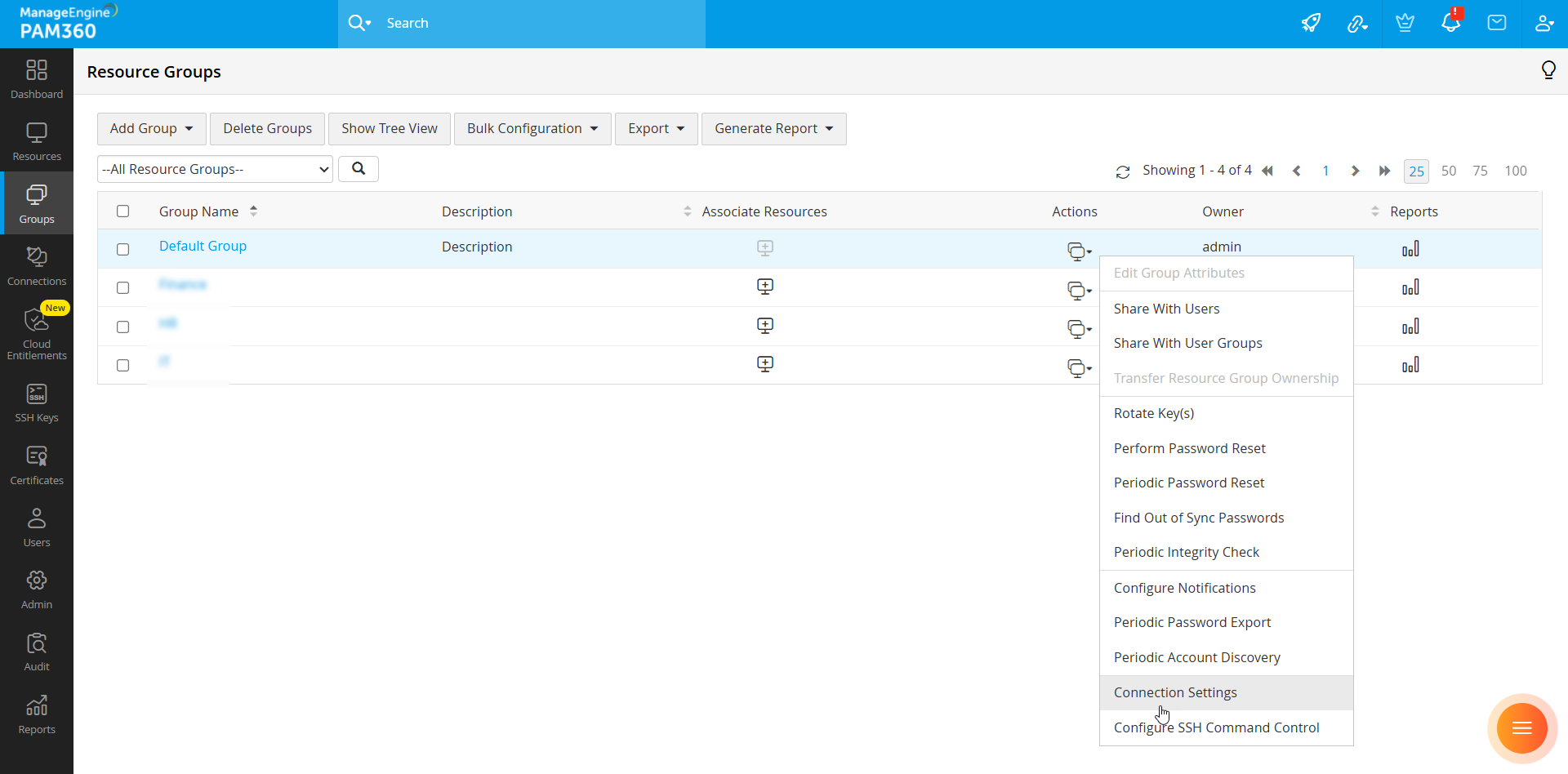Click in the top Search field
Image resolution: width=1568 pixels, height=774 pixels.
(539, 23)
